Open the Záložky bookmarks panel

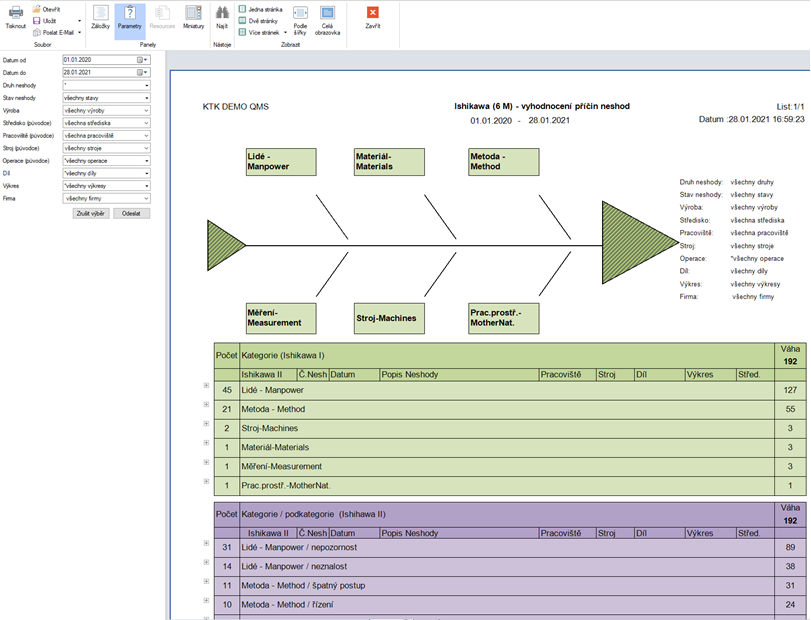click(100, 16)
